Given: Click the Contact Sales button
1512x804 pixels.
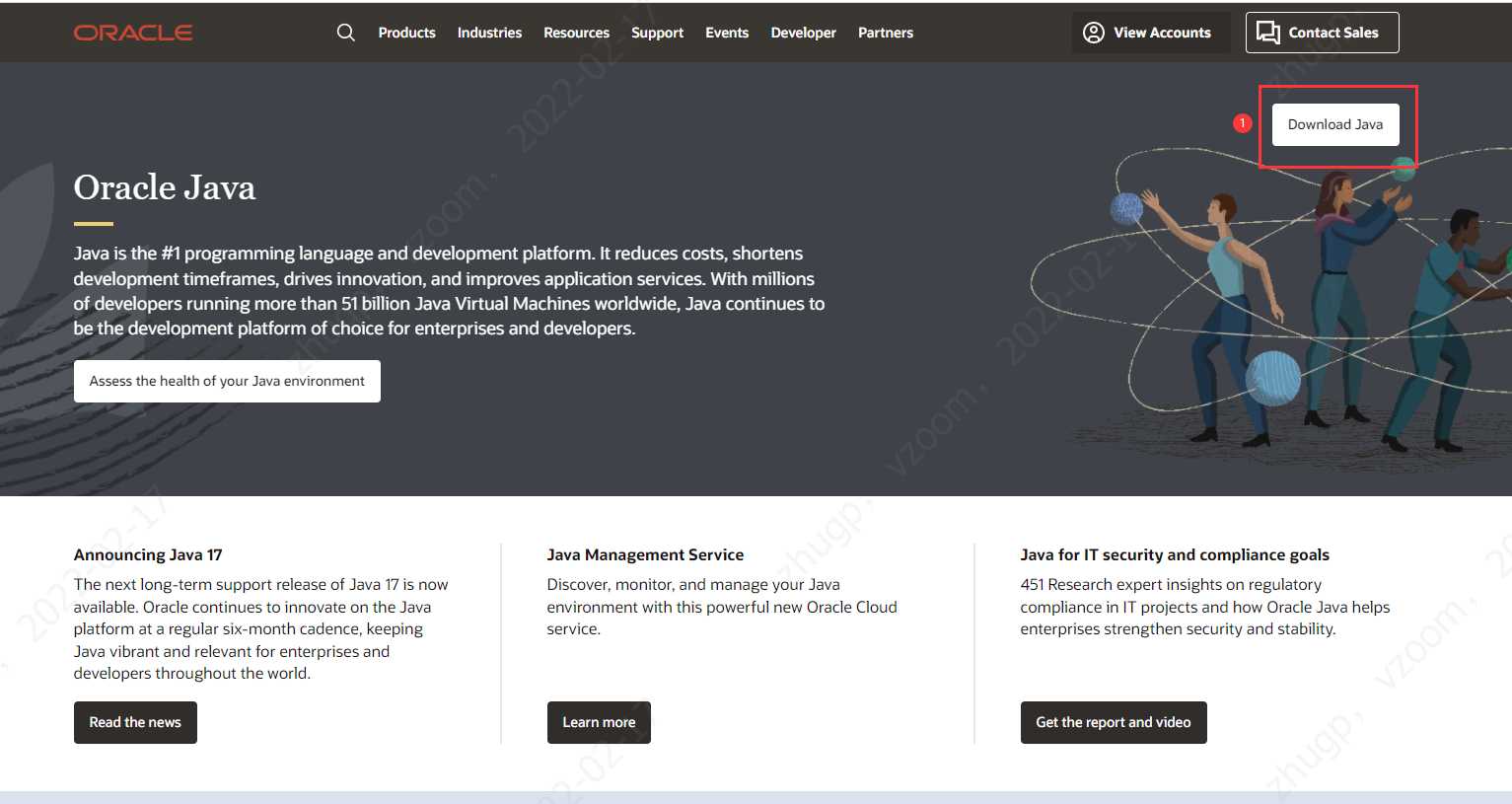Looking at the screenshot, I should coord(1322,33).
